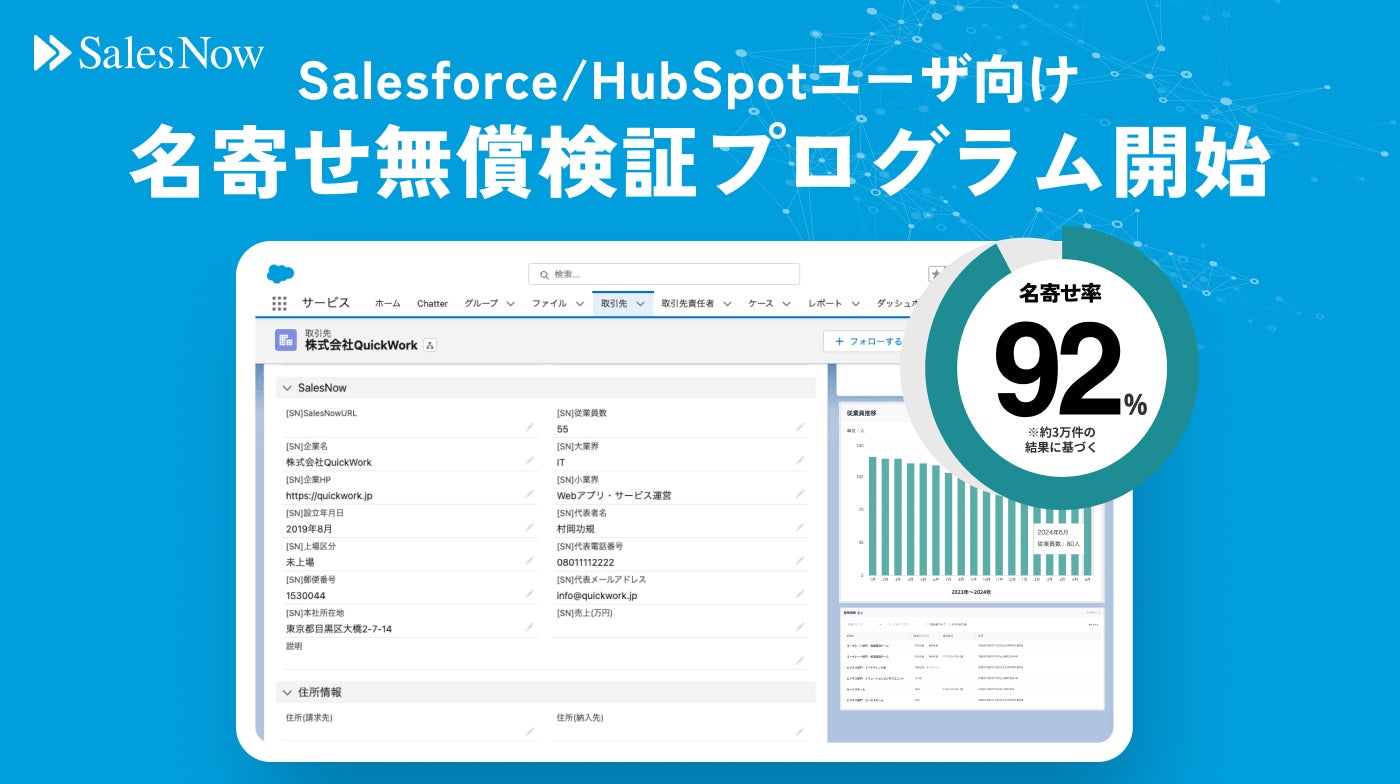Edit the 説明 field pencil
Screen dimensions: 1400x784
pyautogui.click(x=800, y=660)
